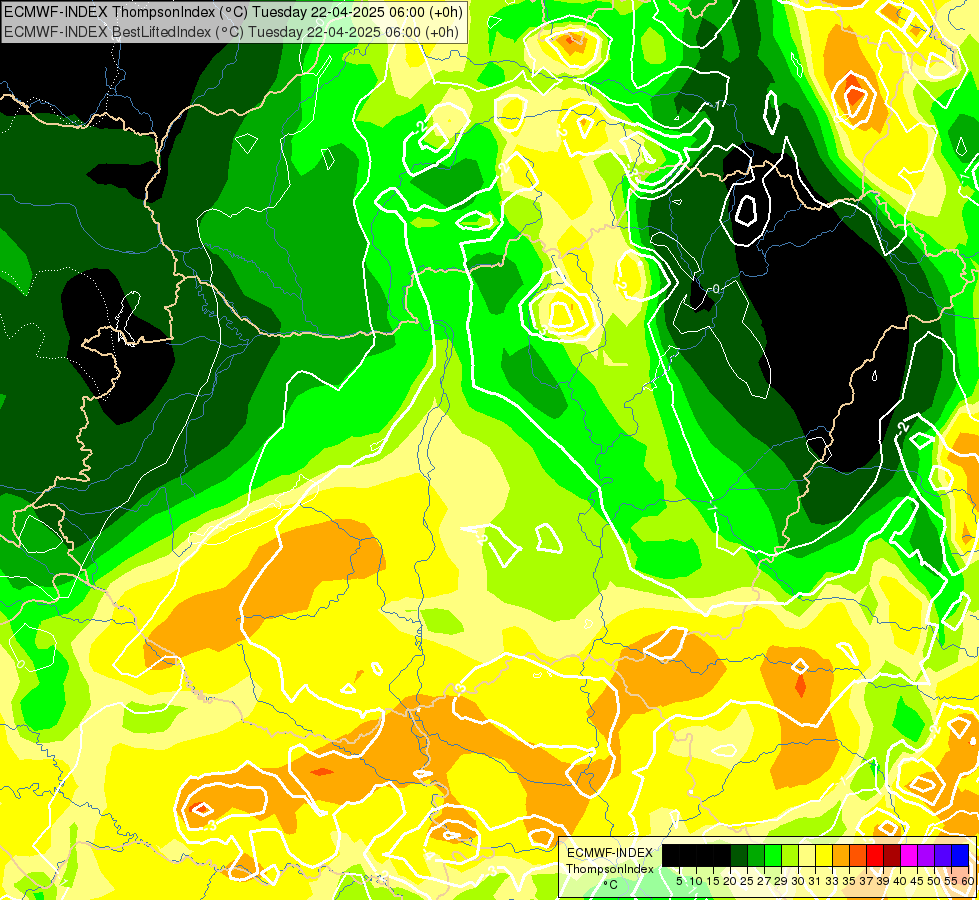Select orange-red legend swatch between 35 and 37

(858, 855)
